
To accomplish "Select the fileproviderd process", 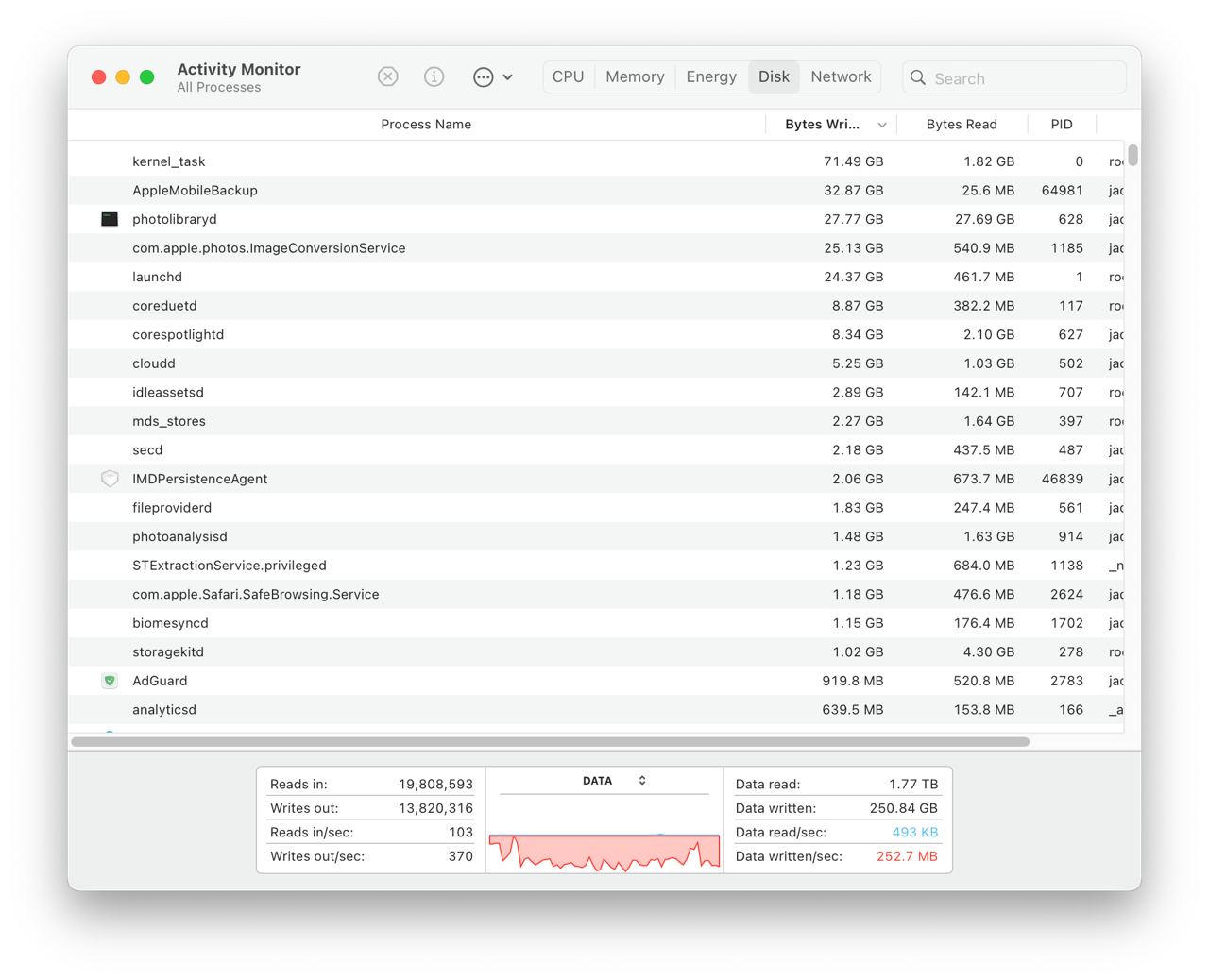I will tap(172, 507).
